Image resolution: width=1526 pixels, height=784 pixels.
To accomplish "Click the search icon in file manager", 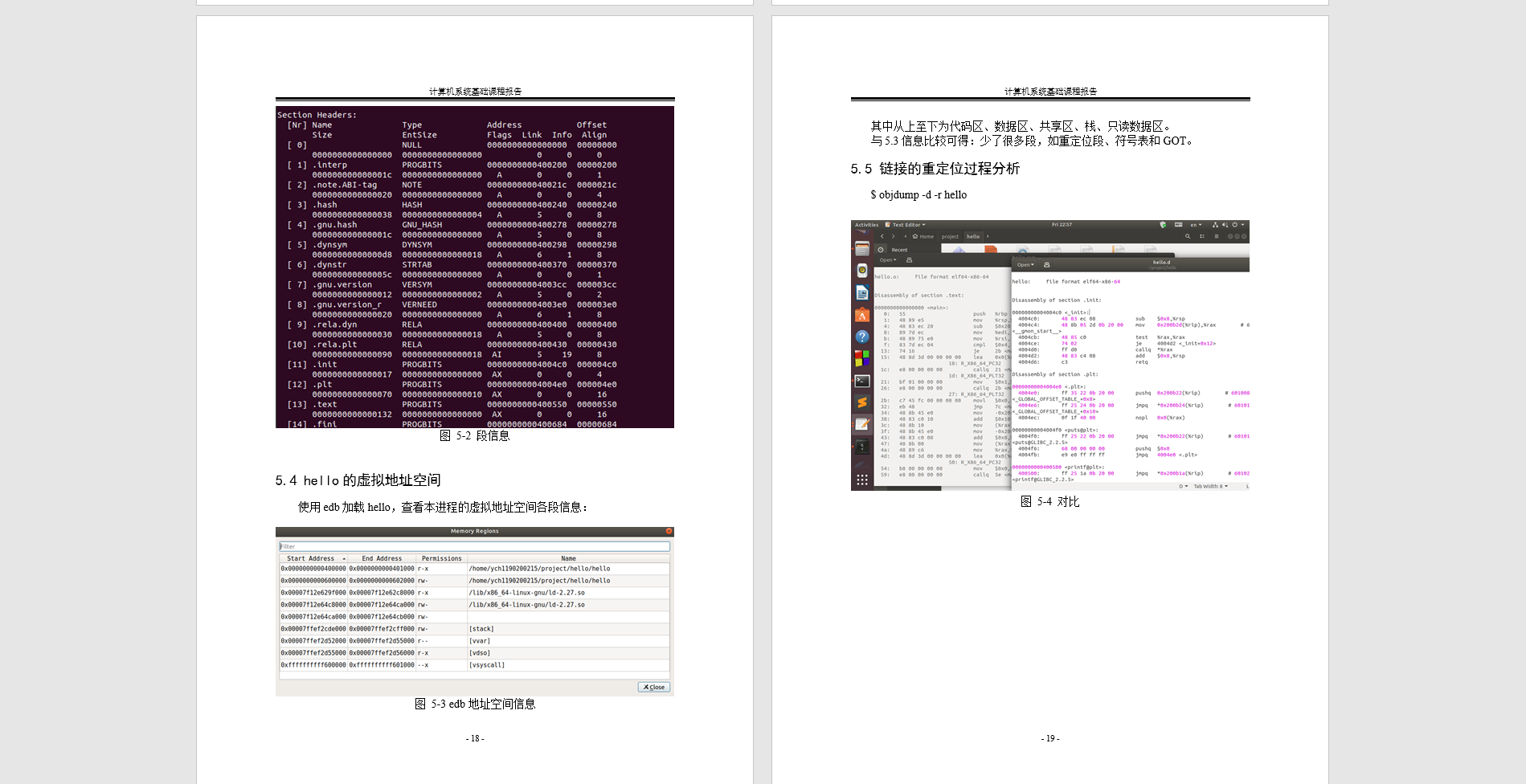I will [1188, 236].
